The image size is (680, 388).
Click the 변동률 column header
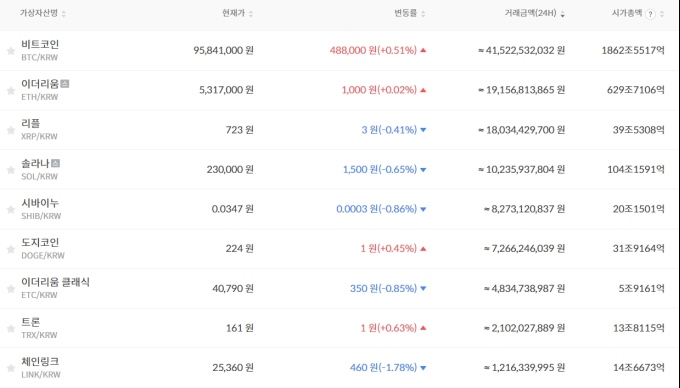[405, 13]
